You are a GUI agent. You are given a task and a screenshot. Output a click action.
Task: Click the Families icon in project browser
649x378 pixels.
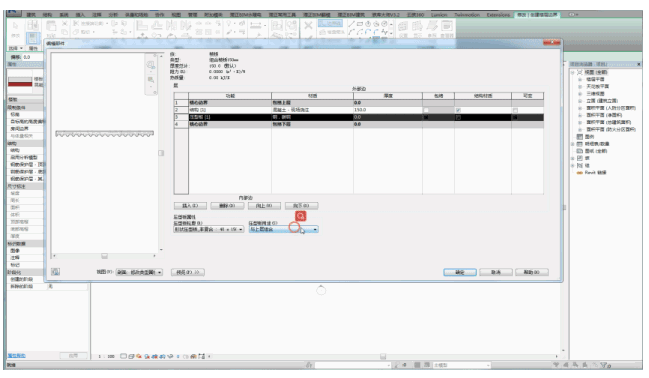click(580, 158)
